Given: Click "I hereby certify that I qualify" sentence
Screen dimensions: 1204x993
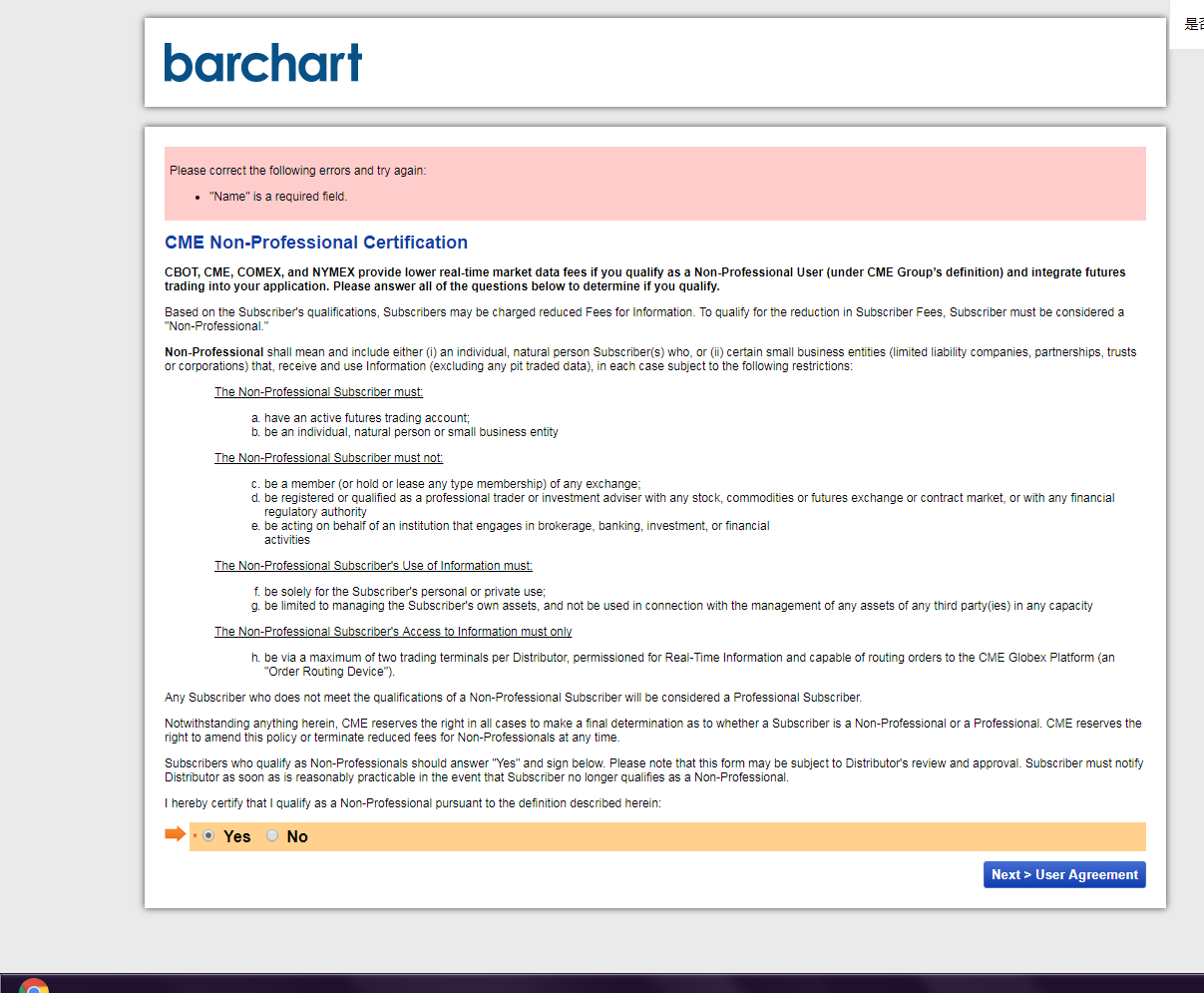Looking at the screenshot, I should coord(413,803).
